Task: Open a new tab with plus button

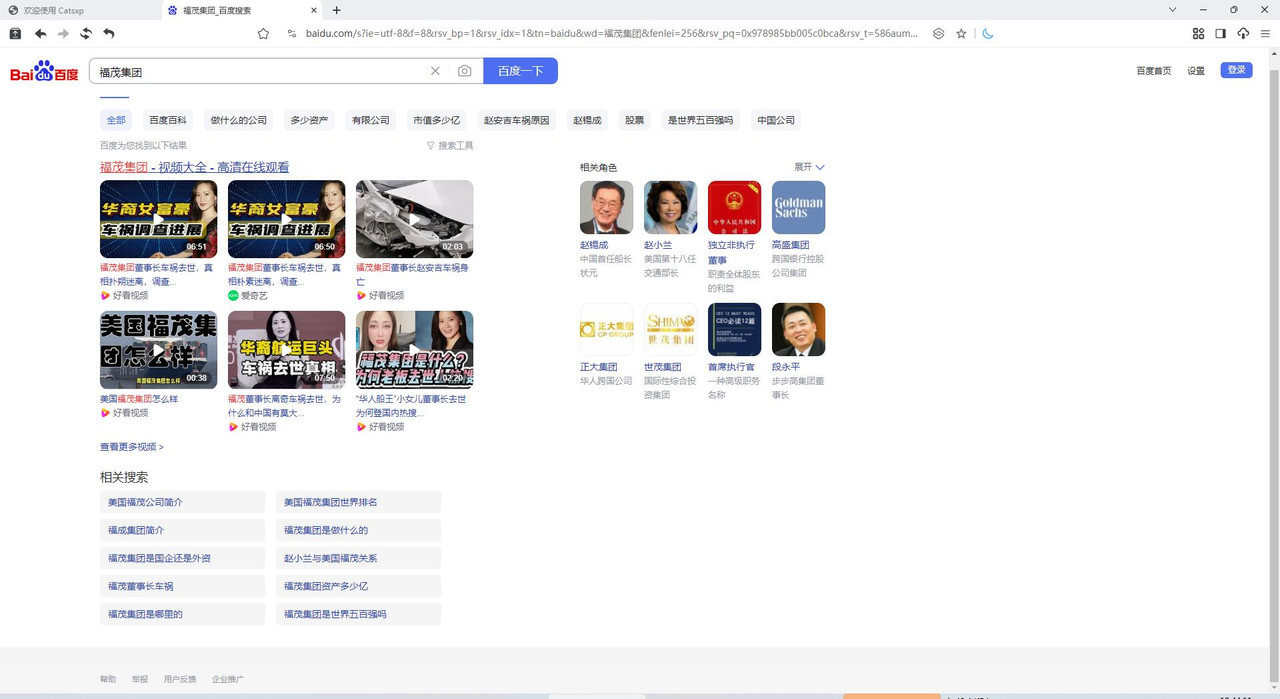Action: point(336,10)
